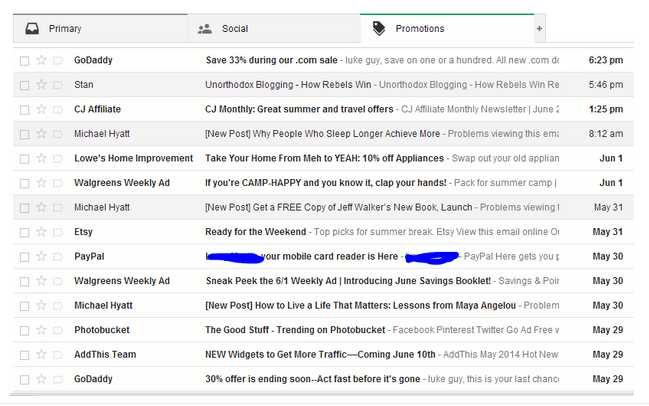
Task: Click the plus button to add tab
Action: (x=539, y=29)
